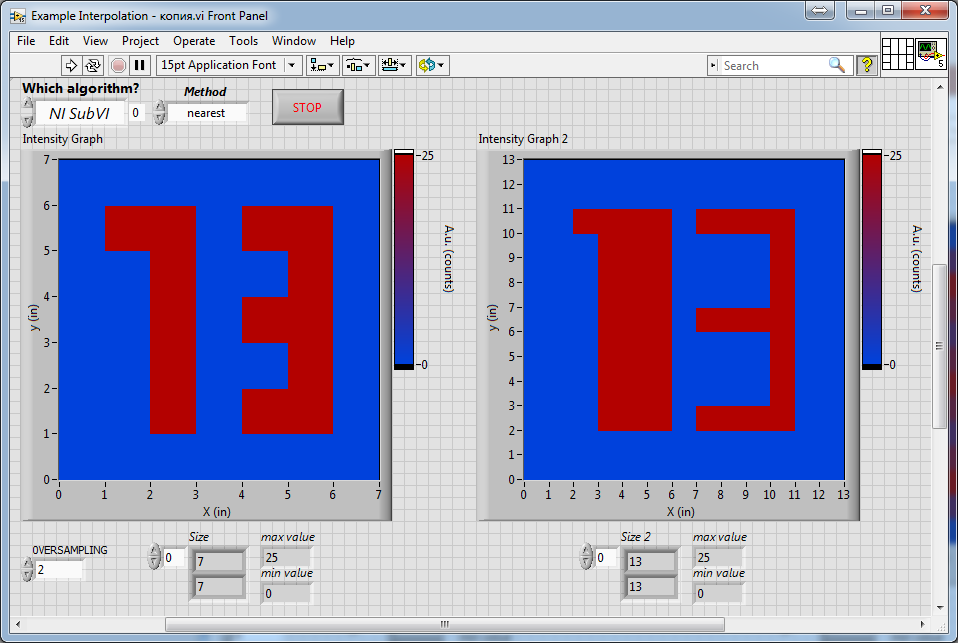
Task: Click the color ramp of Intensity Graph 2
Action: pyautogui.click(x=871, y=260)
